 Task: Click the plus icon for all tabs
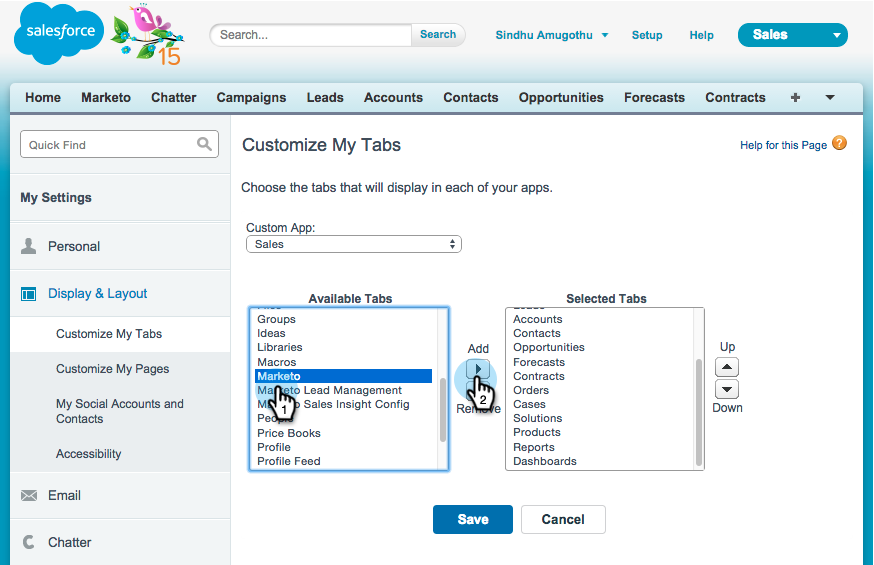click(795, 98)
